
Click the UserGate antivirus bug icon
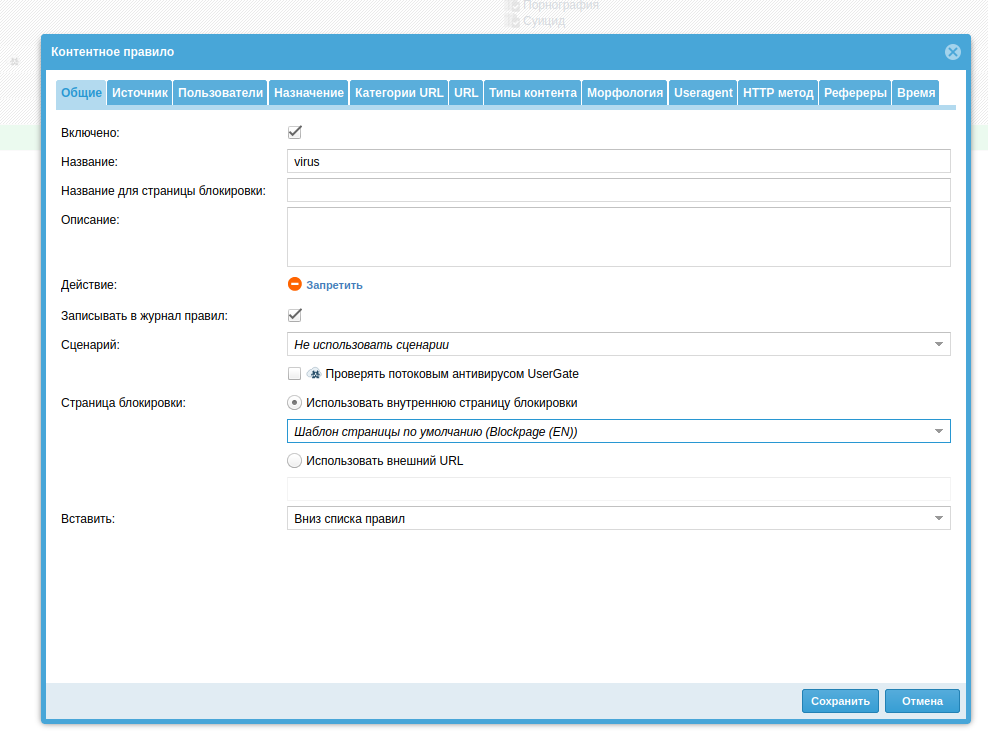pyautogui.click(x=314, y=374)
